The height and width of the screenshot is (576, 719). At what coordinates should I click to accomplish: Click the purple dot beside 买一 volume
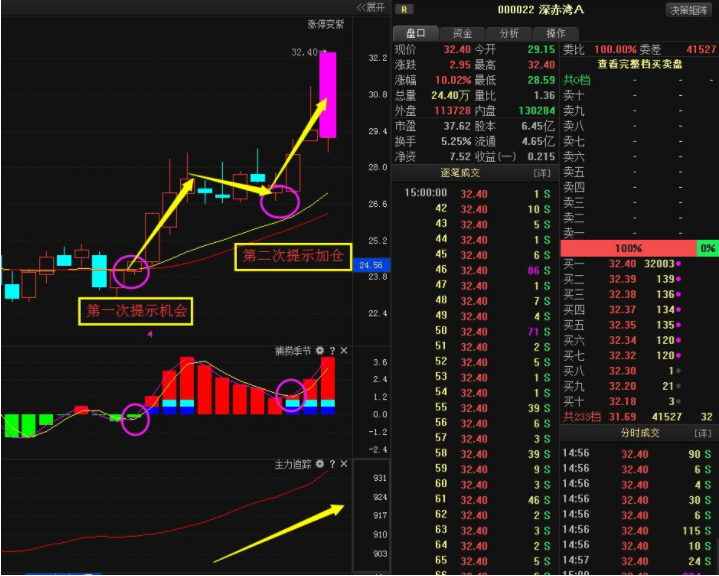(678, 264)
